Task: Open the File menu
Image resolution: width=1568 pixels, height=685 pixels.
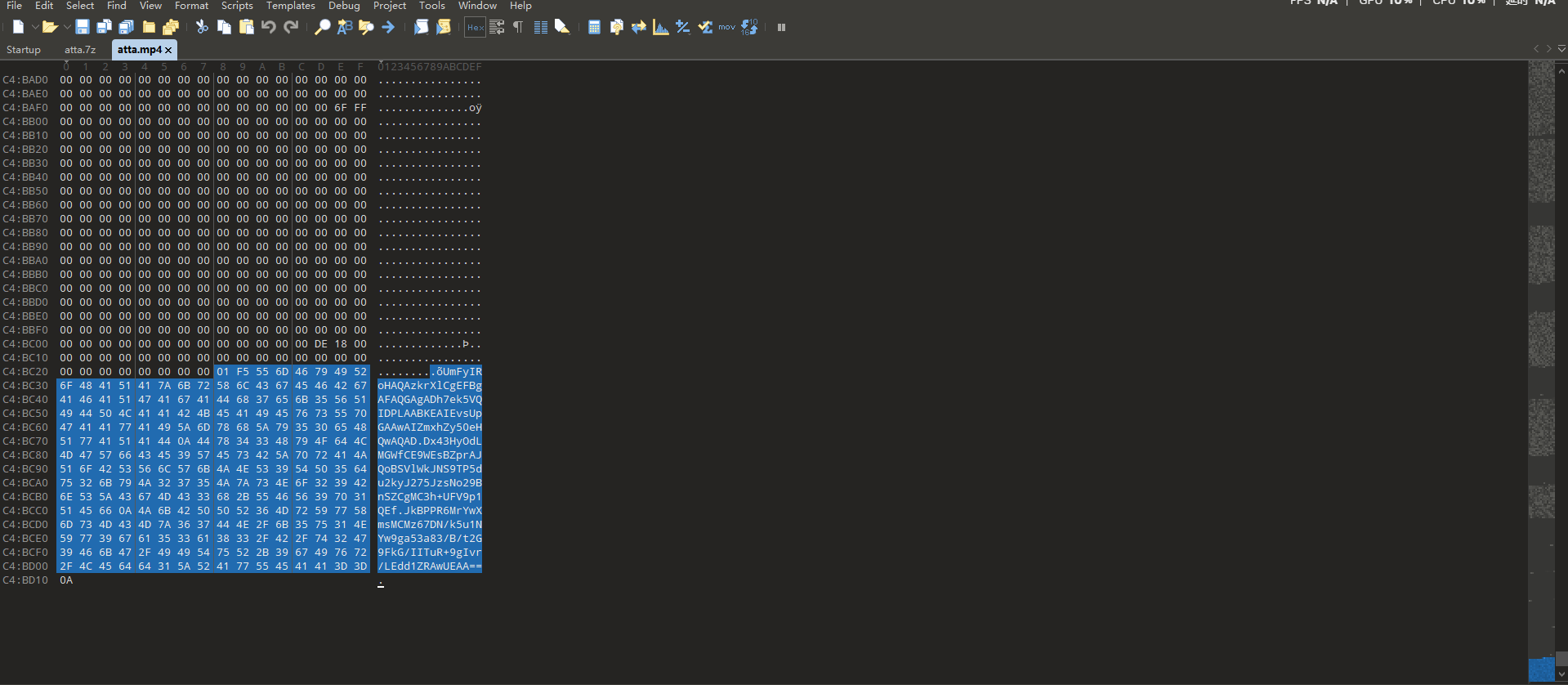Action: [x=15, y=6]
